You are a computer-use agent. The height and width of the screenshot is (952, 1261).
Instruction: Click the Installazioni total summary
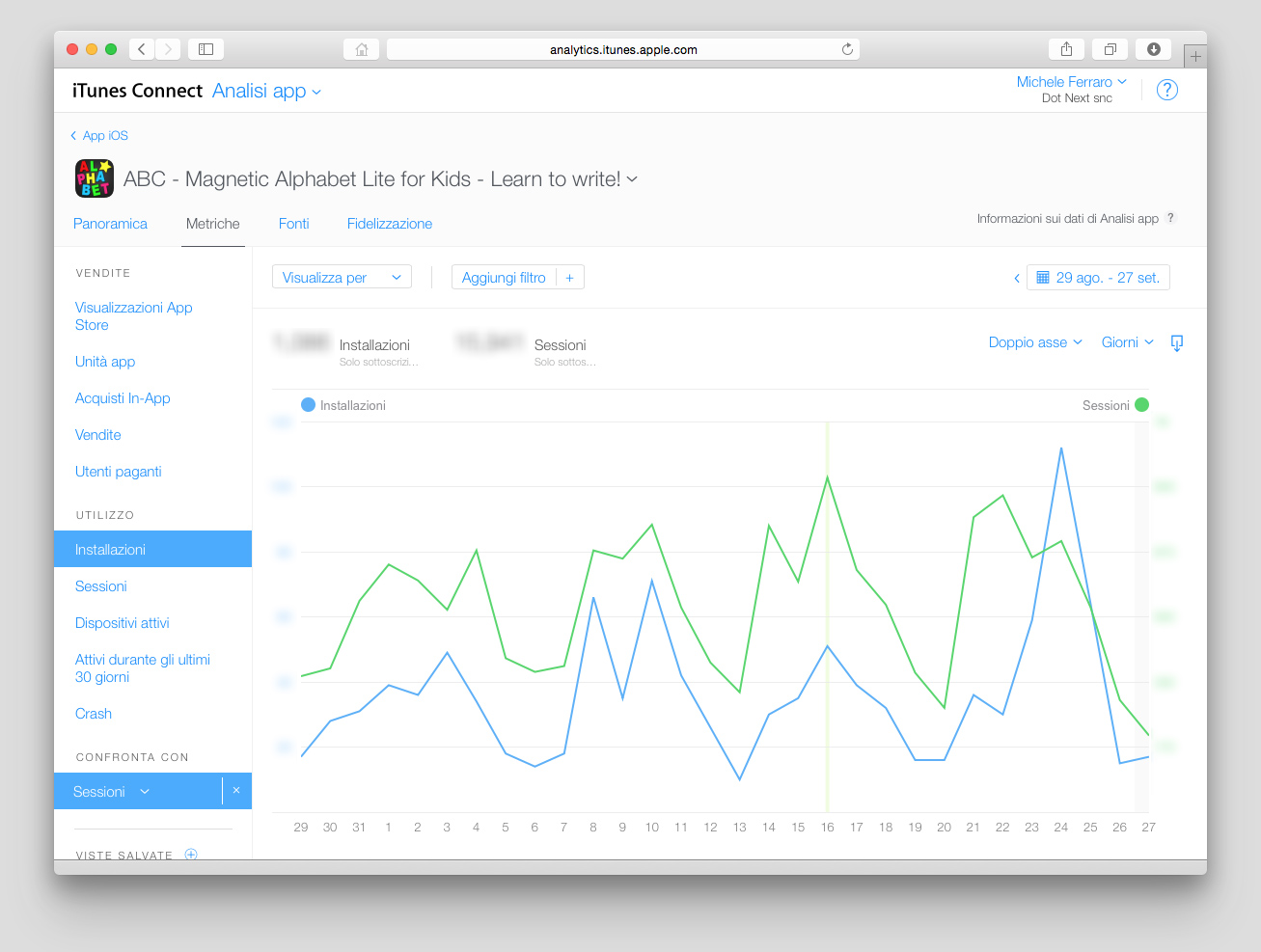click(345, 351)
